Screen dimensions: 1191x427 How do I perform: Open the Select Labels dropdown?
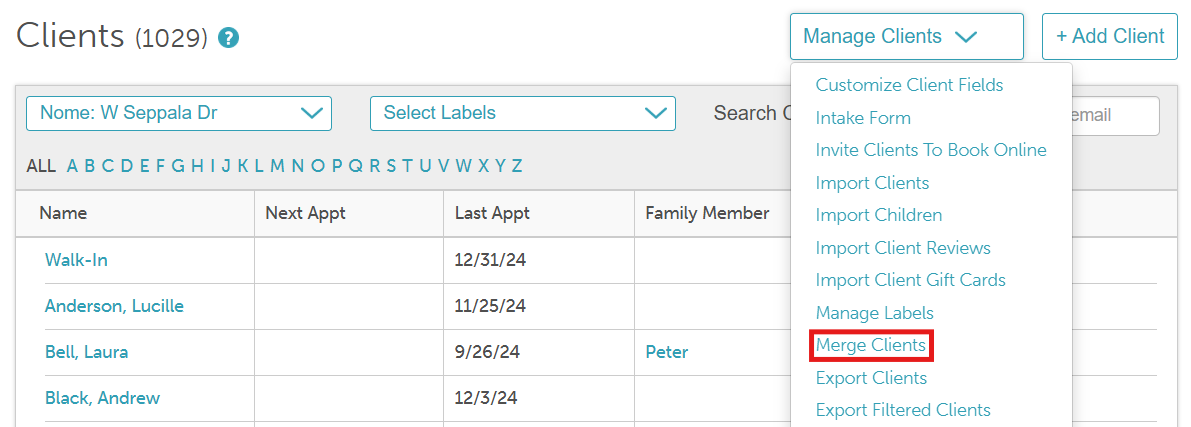coord(522,113)
